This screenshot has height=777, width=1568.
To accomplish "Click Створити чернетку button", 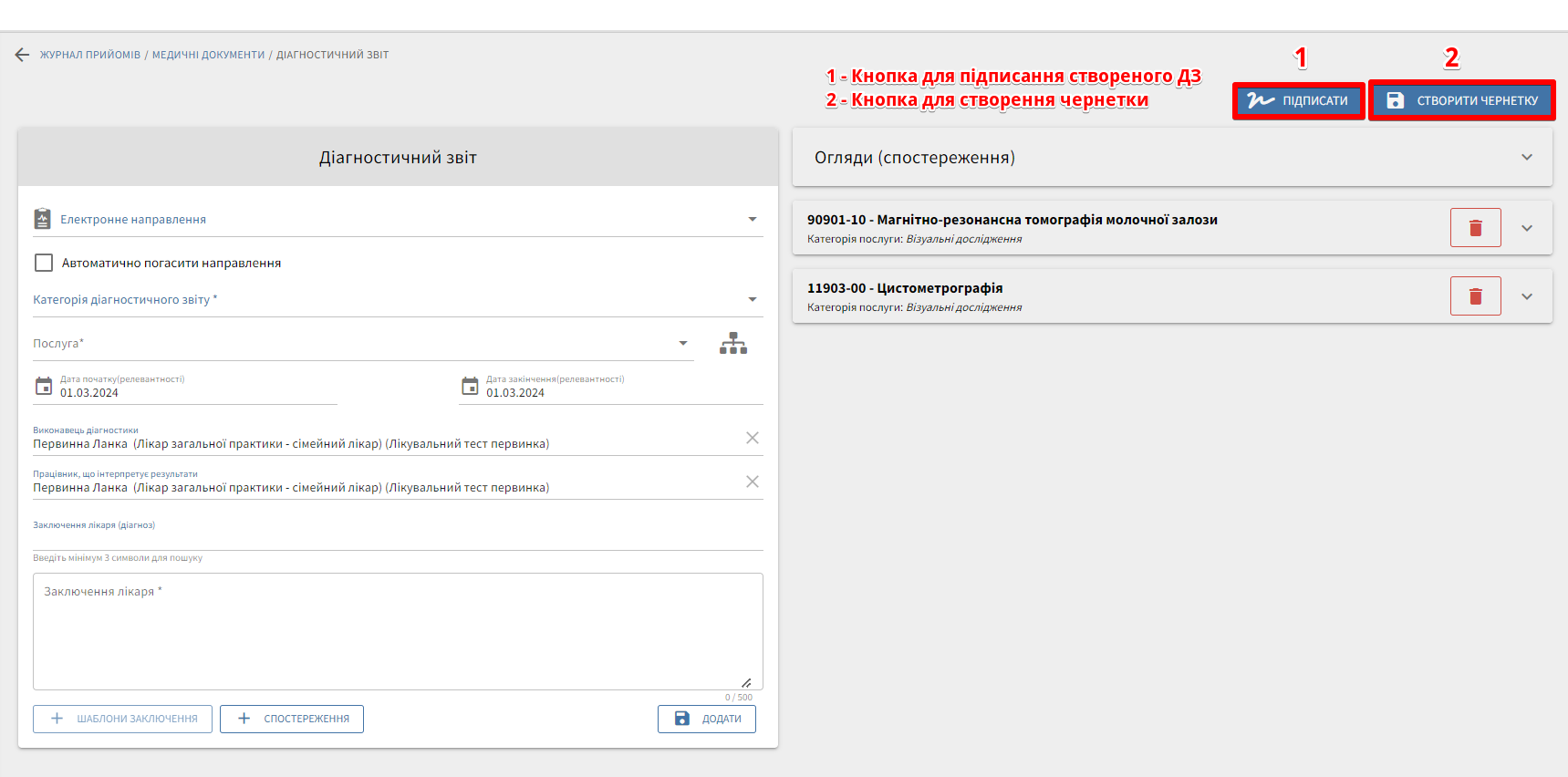I will click(x=1461, y=100).
